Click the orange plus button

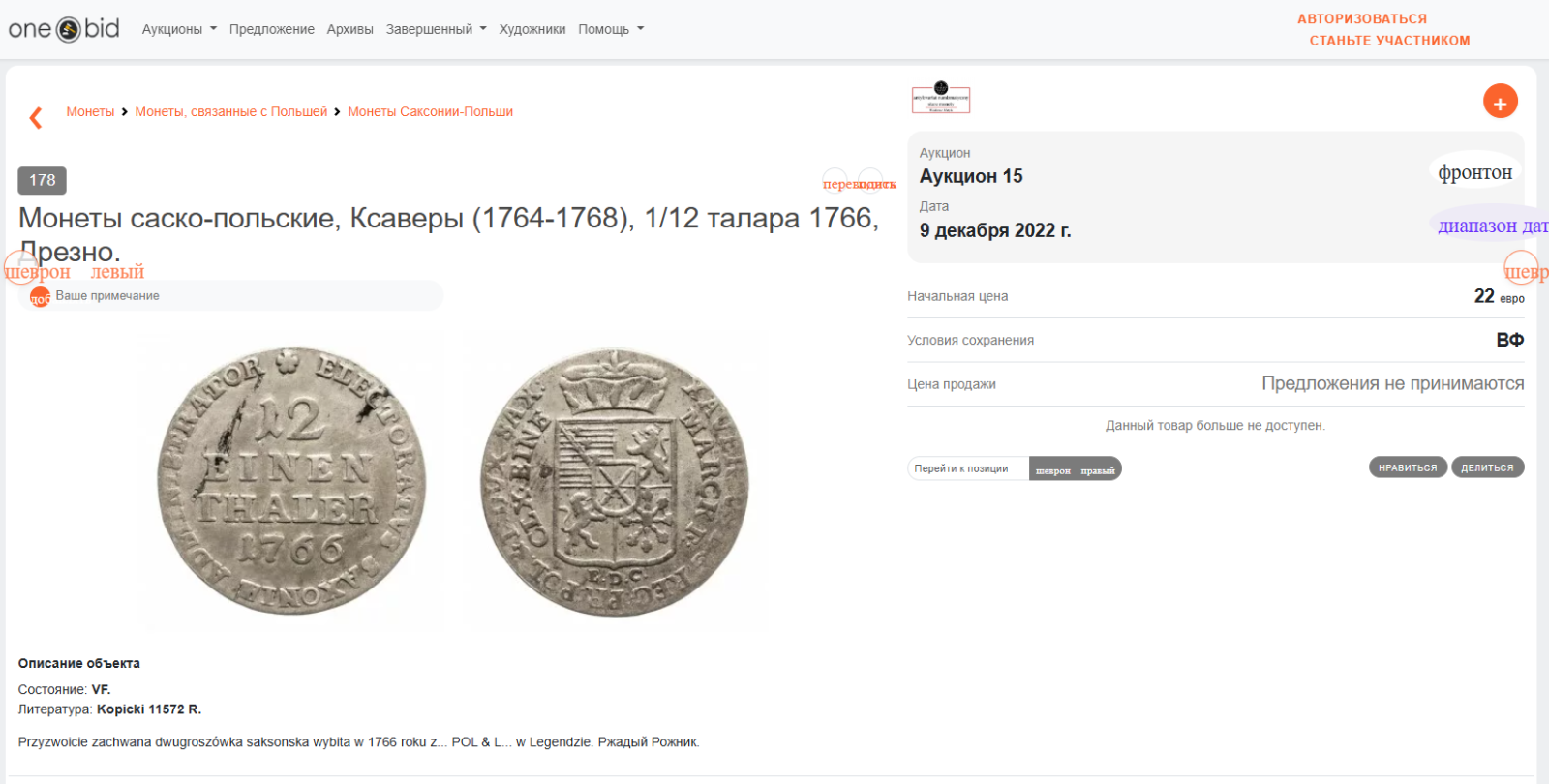(1500, 102)
